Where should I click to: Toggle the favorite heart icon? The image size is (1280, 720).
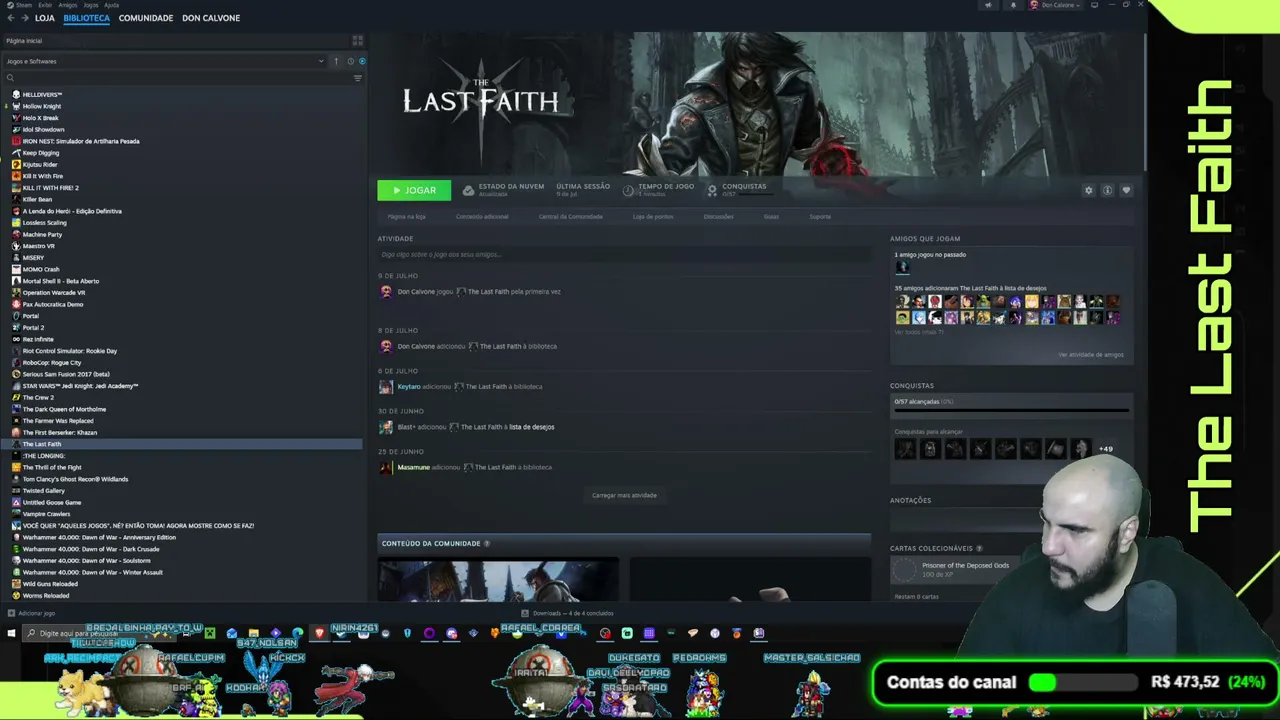(1126, 190)
